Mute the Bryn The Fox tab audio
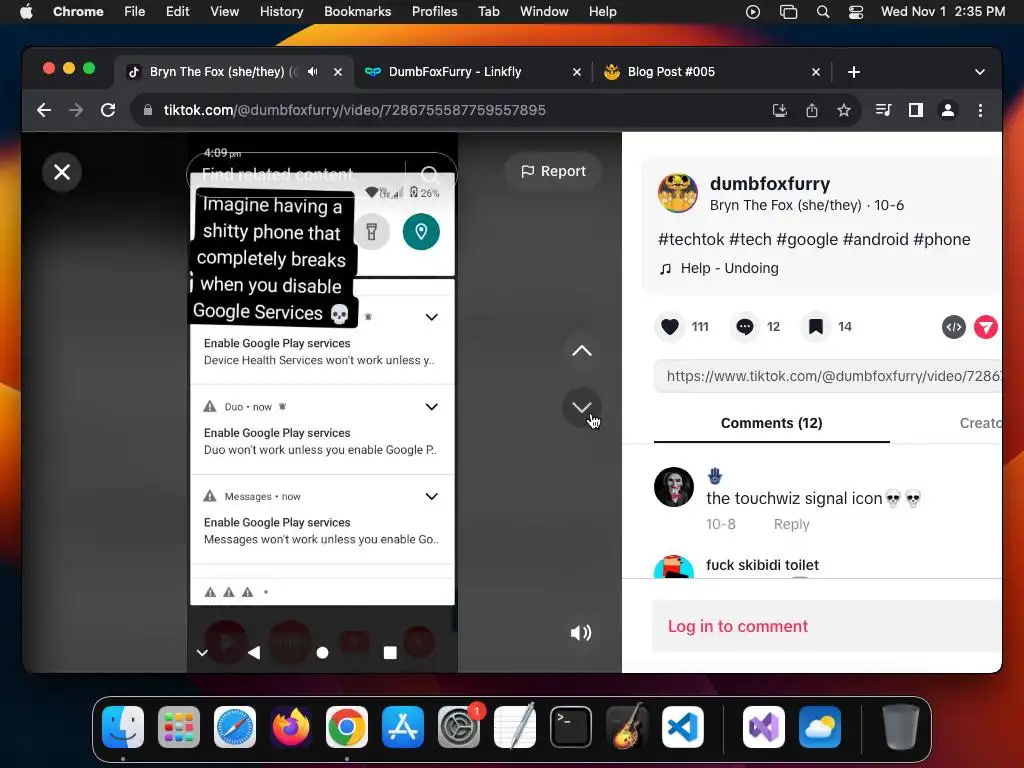1024x768 pixels. click(313, 72)
